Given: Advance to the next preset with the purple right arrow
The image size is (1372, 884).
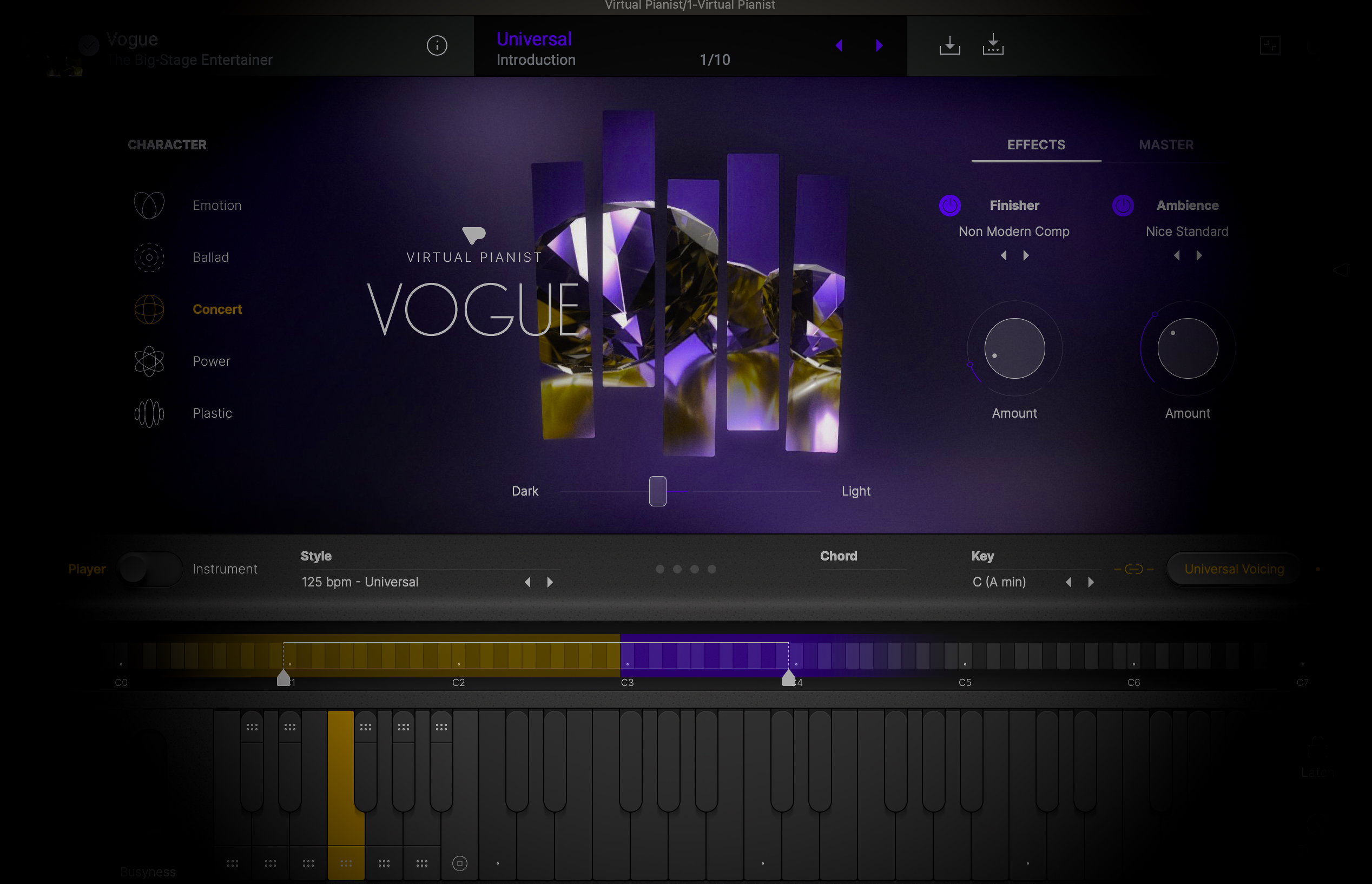Looking at the screenshot, I should pos(879,45).
